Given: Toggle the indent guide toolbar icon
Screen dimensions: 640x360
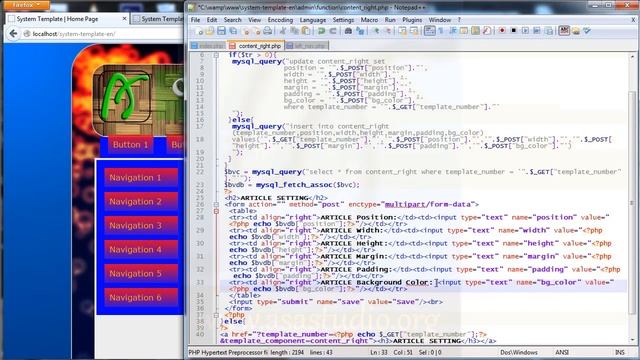Looking at the screenshot, I should (x=453, y=31).
